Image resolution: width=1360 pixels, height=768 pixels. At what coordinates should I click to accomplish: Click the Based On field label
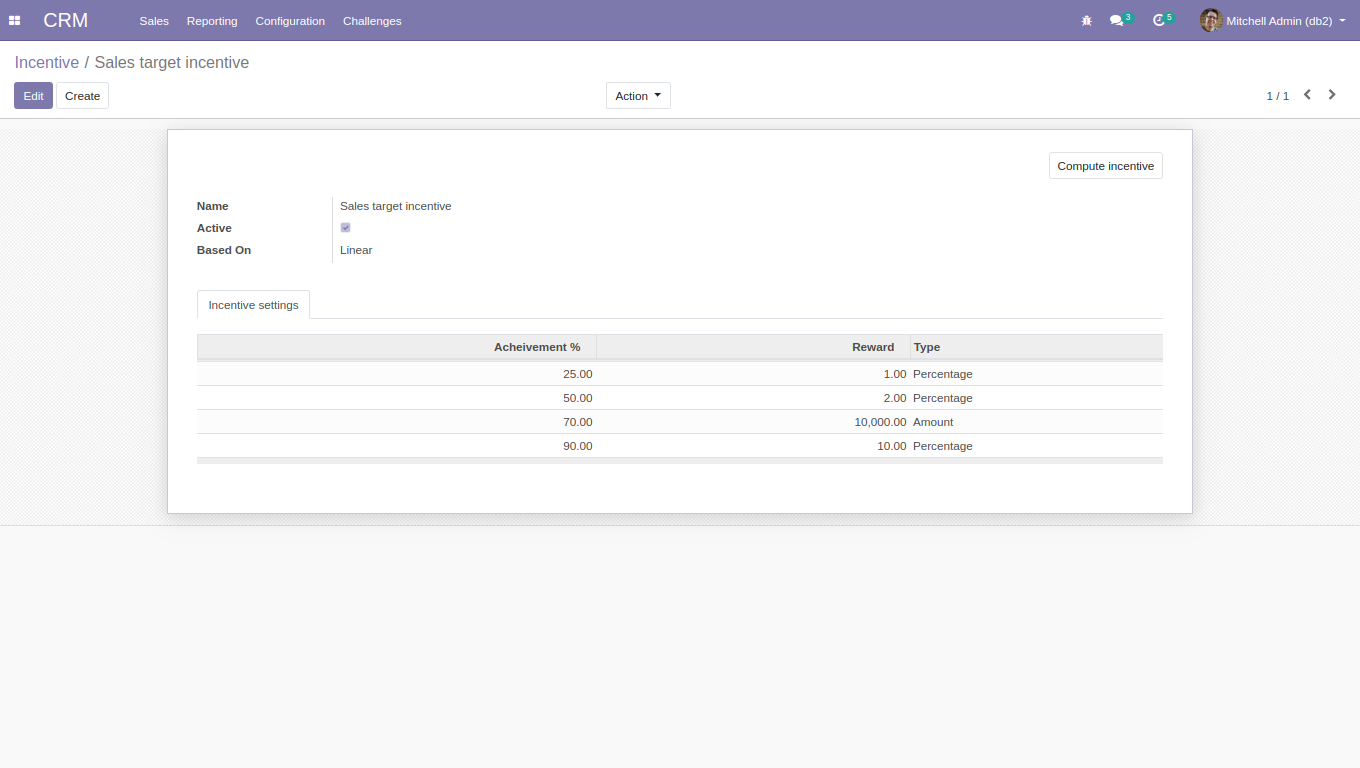point(224,250)
